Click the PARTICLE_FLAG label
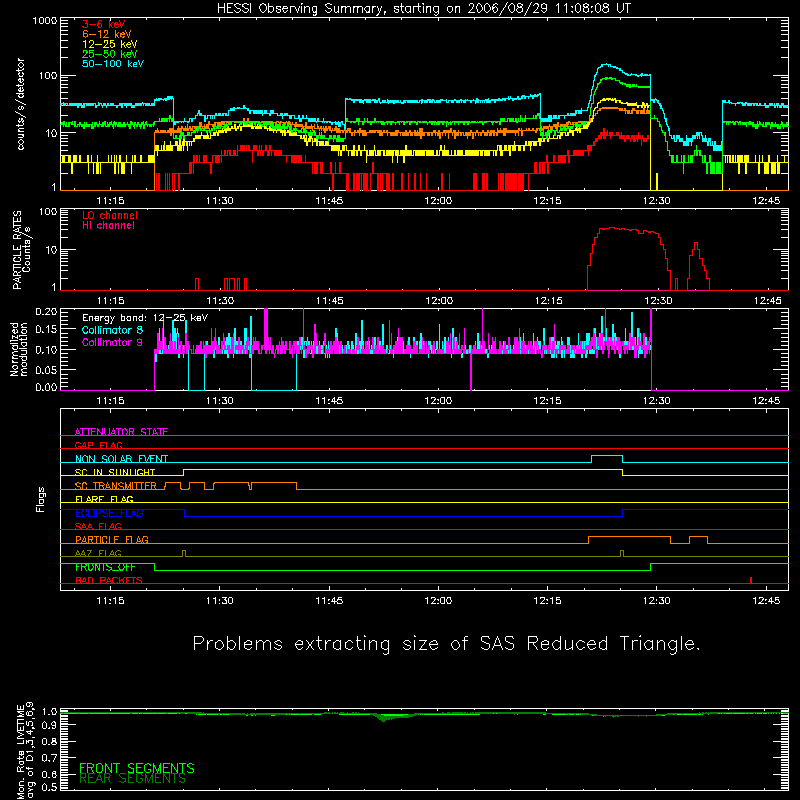 [x=111, y=539]
